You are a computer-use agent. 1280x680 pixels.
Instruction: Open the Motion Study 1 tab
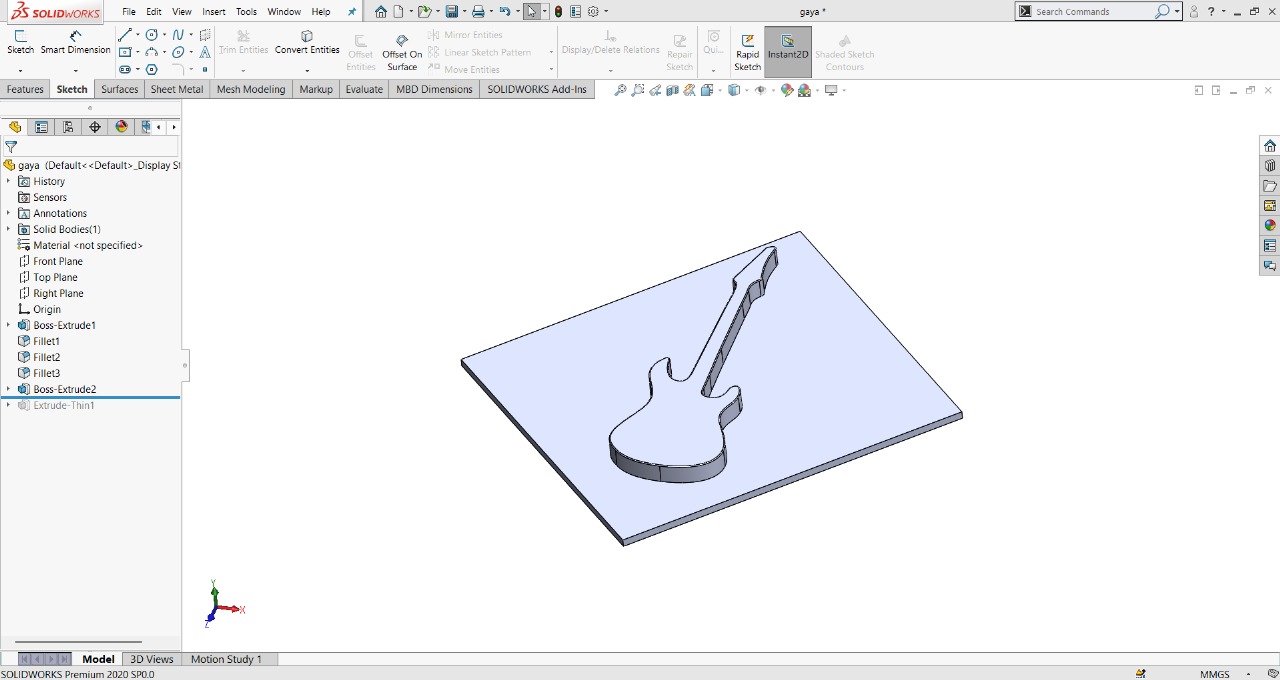click(x=226, y=659)
